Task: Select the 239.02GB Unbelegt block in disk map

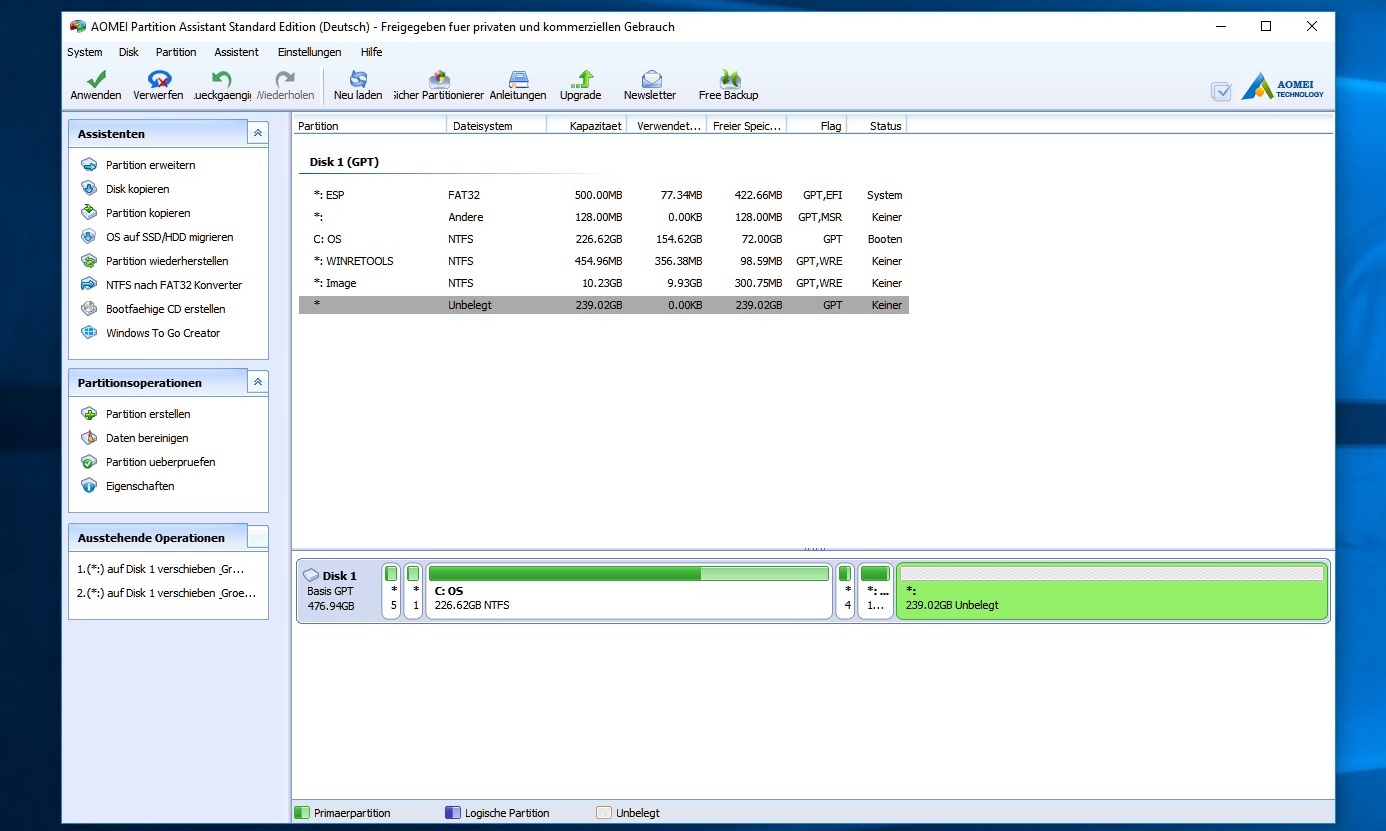Action: [x=1112, y=591]
